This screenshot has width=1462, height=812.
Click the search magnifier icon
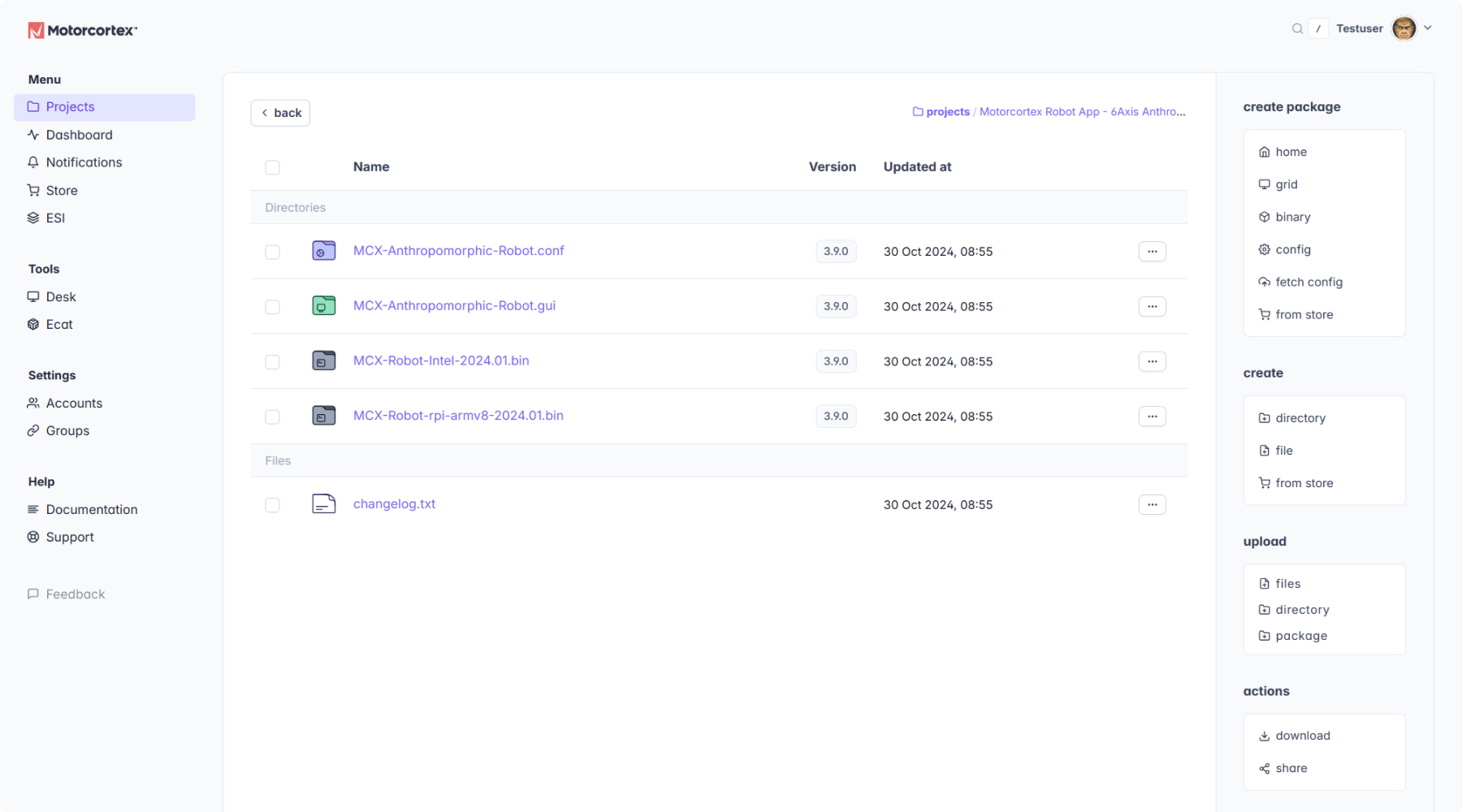coord(1297,28)
